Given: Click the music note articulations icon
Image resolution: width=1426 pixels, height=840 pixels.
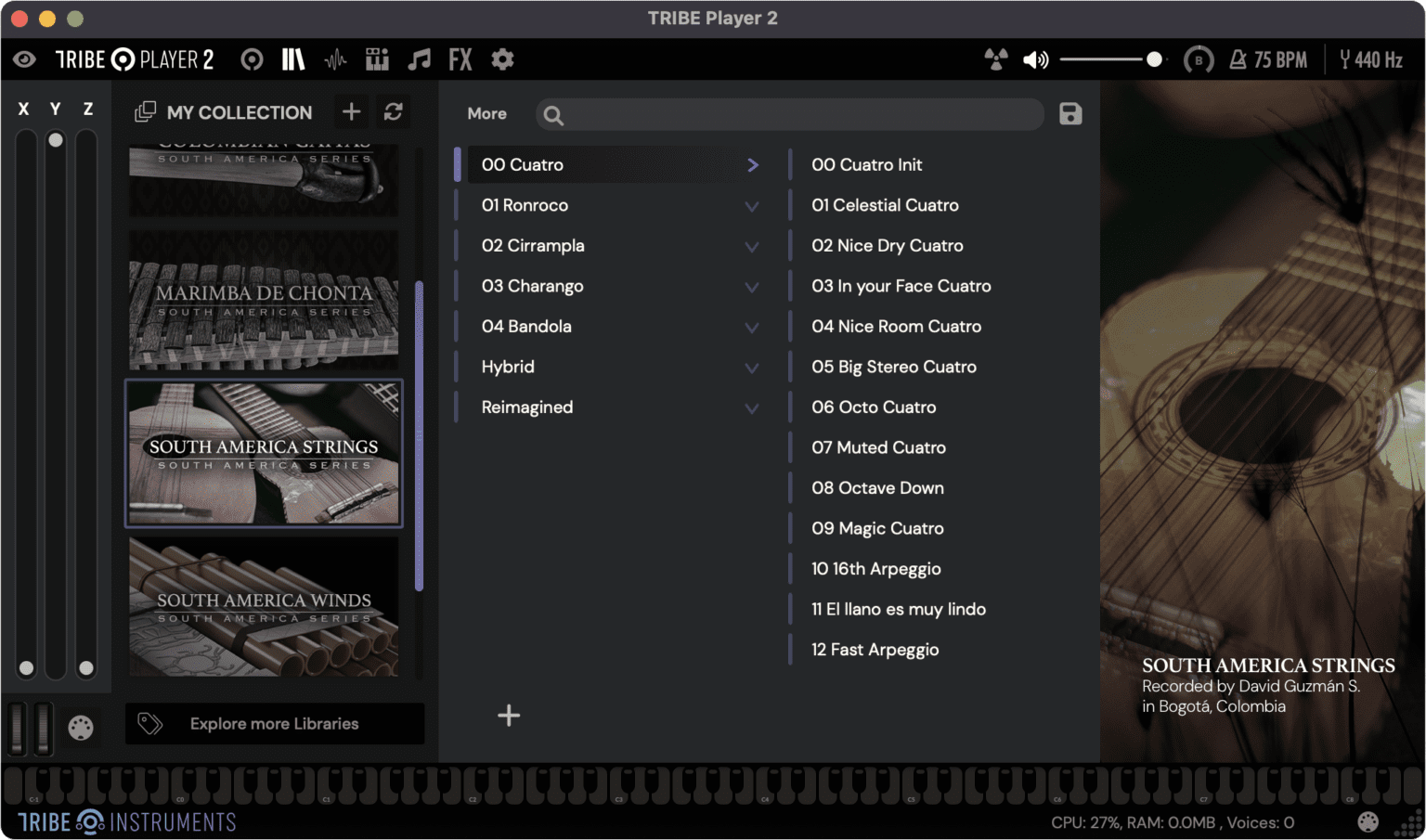Looking at the screenshot, I should point(419,59).
